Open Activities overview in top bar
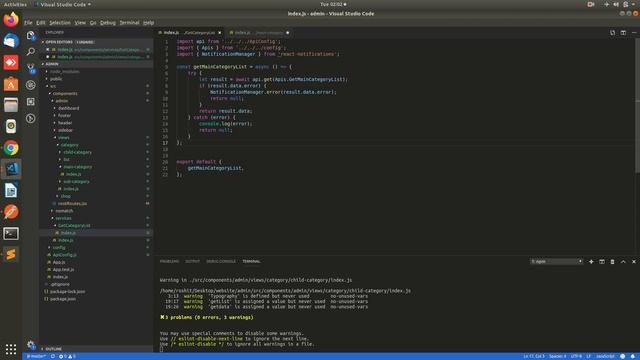This screenshot has width=640, height=360. (15, 4)
